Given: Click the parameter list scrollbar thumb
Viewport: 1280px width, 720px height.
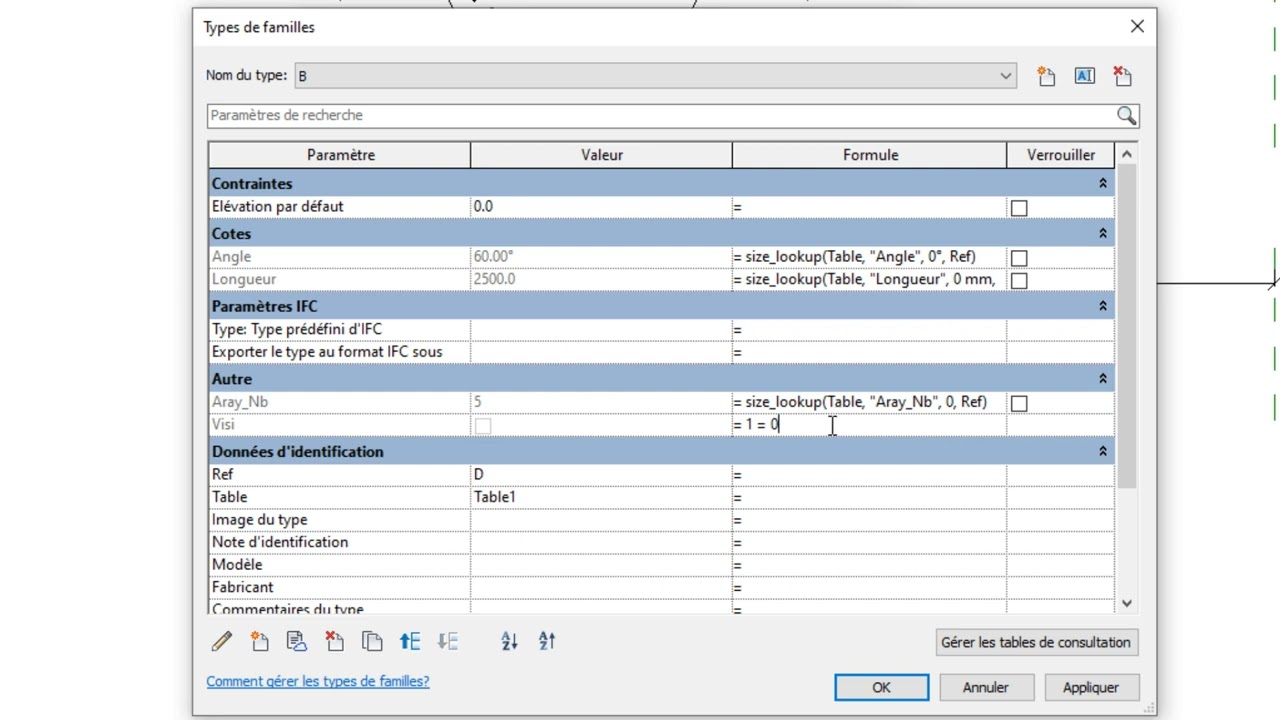Looking at the screenshot, I should coord(1127,327).
